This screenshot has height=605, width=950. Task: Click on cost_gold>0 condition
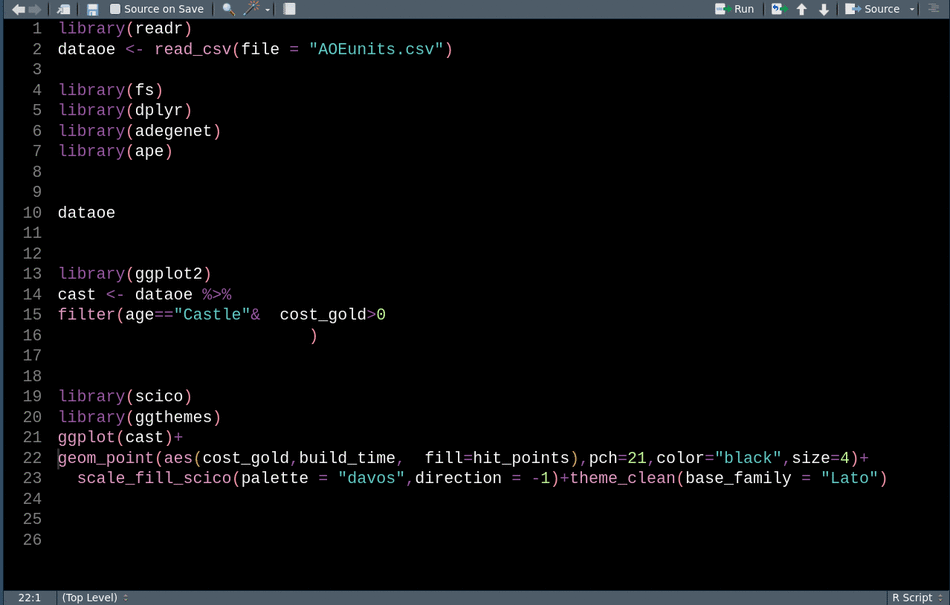coord(333,315)
